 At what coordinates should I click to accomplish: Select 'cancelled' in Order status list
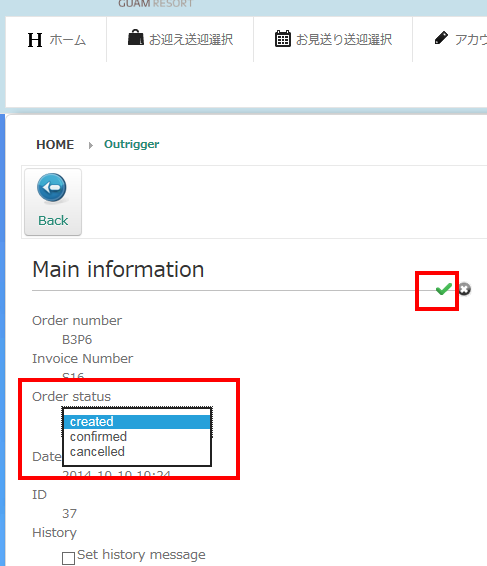pyautogui.click(x=137, y=452)
